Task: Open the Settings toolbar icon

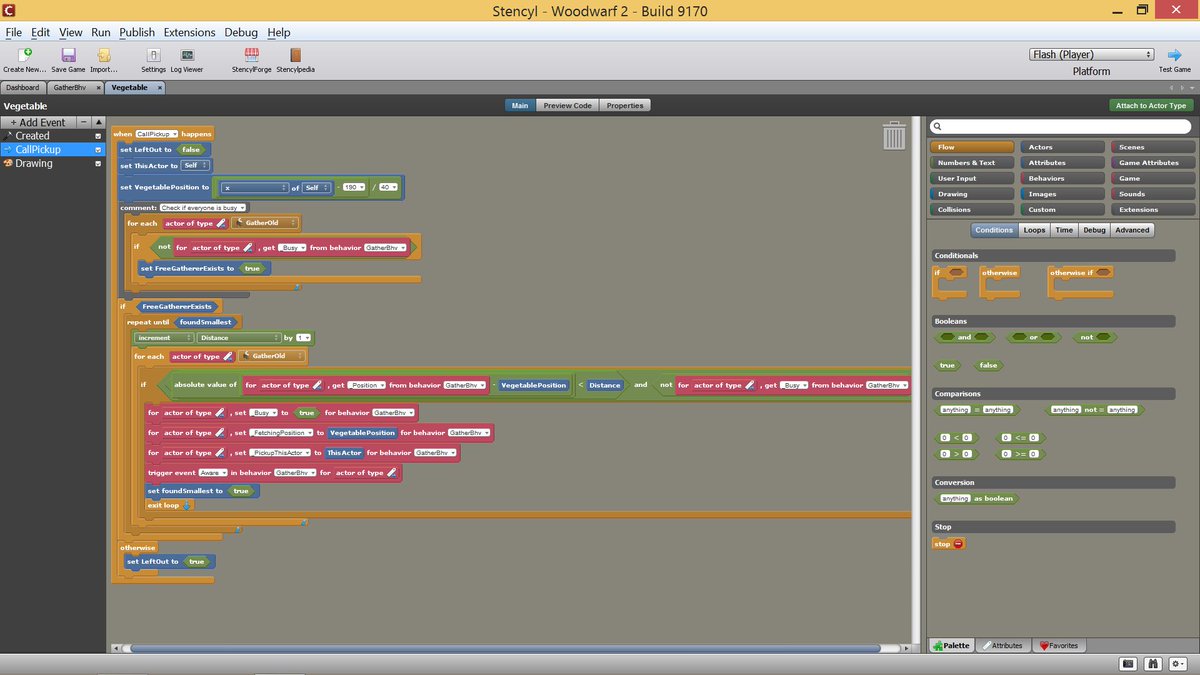Action: pos(153,56)
